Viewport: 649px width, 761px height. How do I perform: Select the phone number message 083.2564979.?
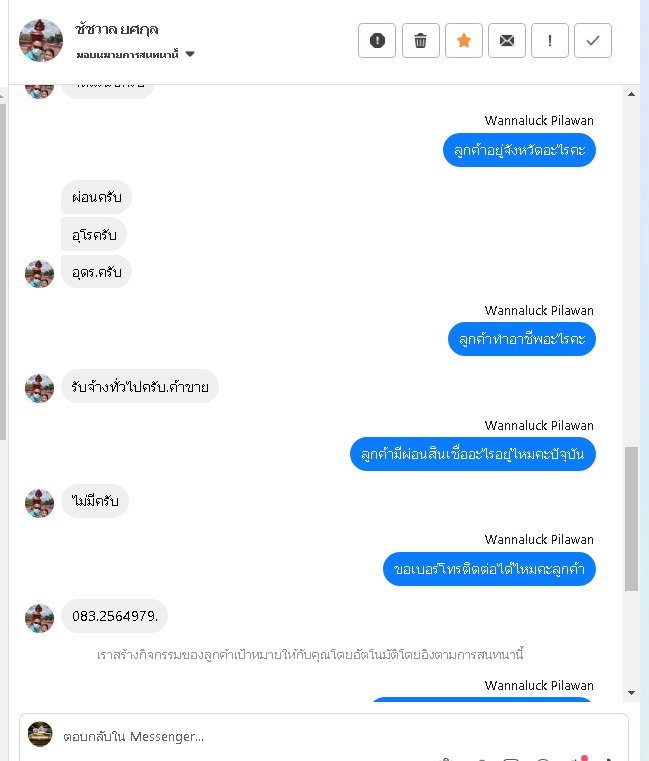[115, 616]
